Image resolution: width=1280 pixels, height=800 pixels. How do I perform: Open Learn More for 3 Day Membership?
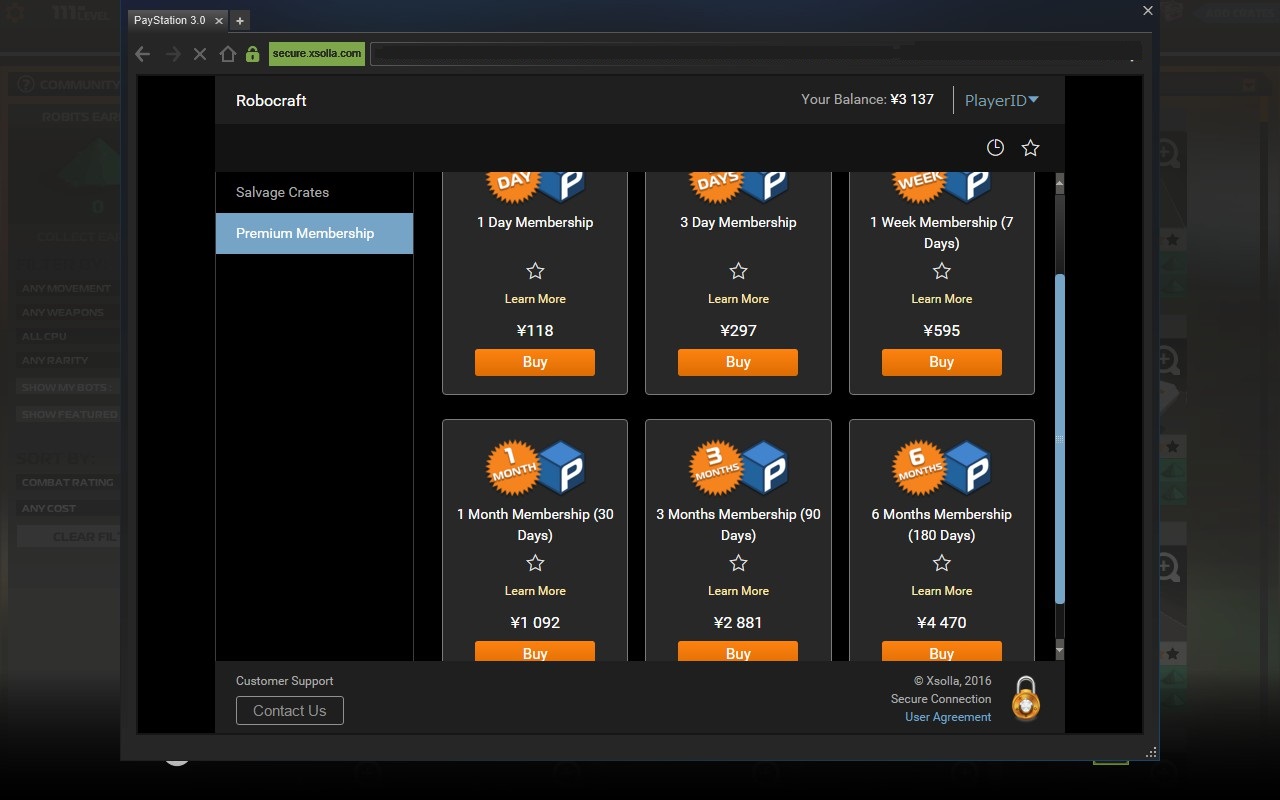pos(738,299)
